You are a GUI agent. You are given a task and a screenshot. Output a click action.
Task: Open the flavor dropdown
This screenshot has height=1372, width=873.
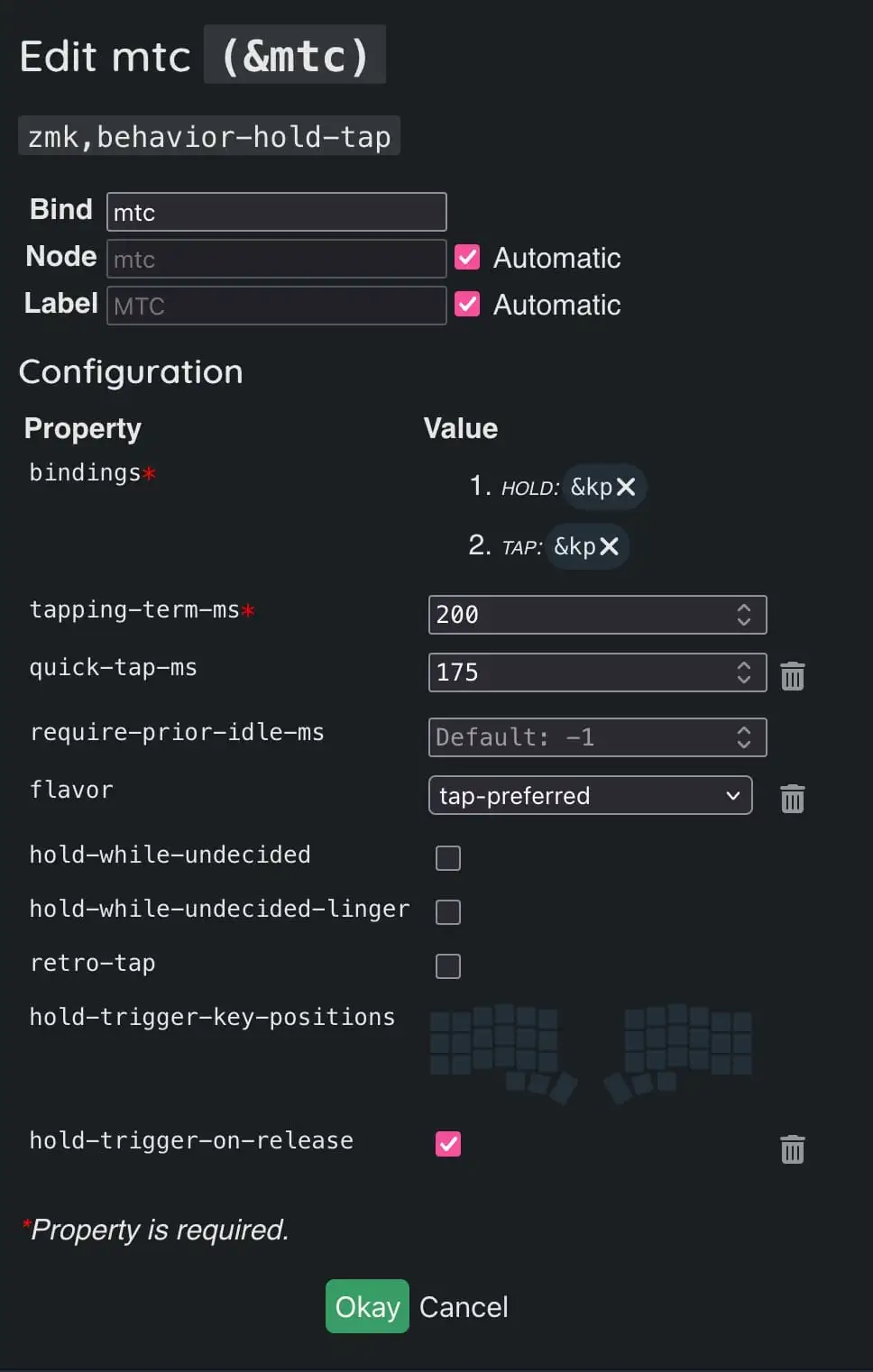tap(590, 795)
